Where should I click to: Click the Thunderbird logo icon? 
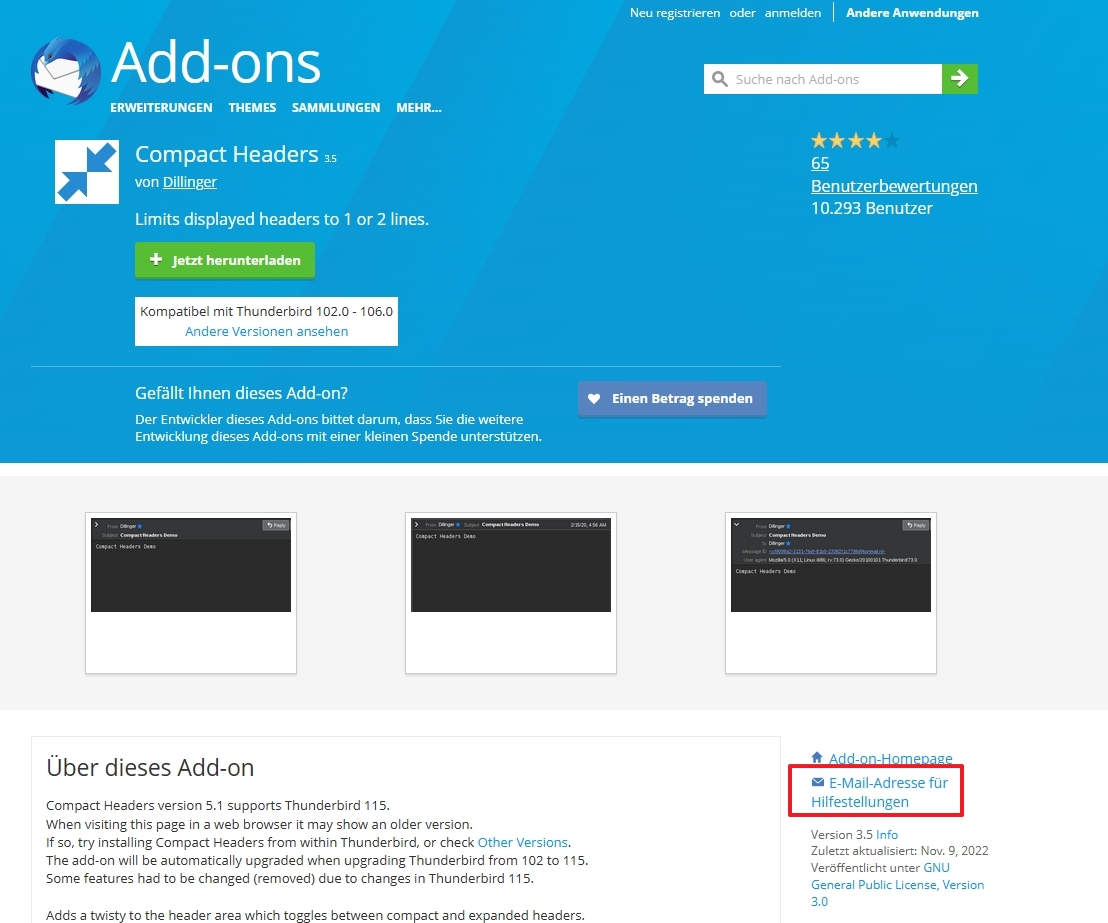coord(66,71)
